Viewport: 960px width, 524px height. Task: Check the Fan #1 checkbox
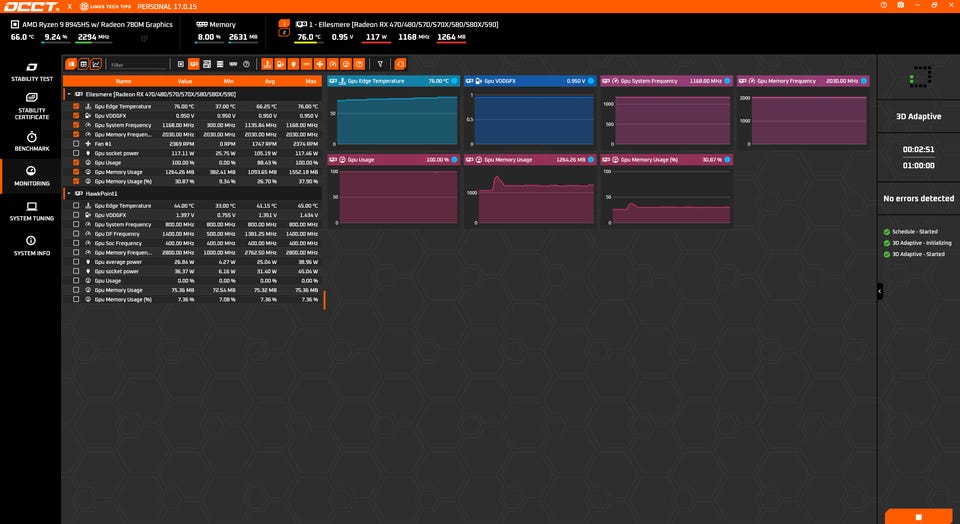click(x=76, y=144)
